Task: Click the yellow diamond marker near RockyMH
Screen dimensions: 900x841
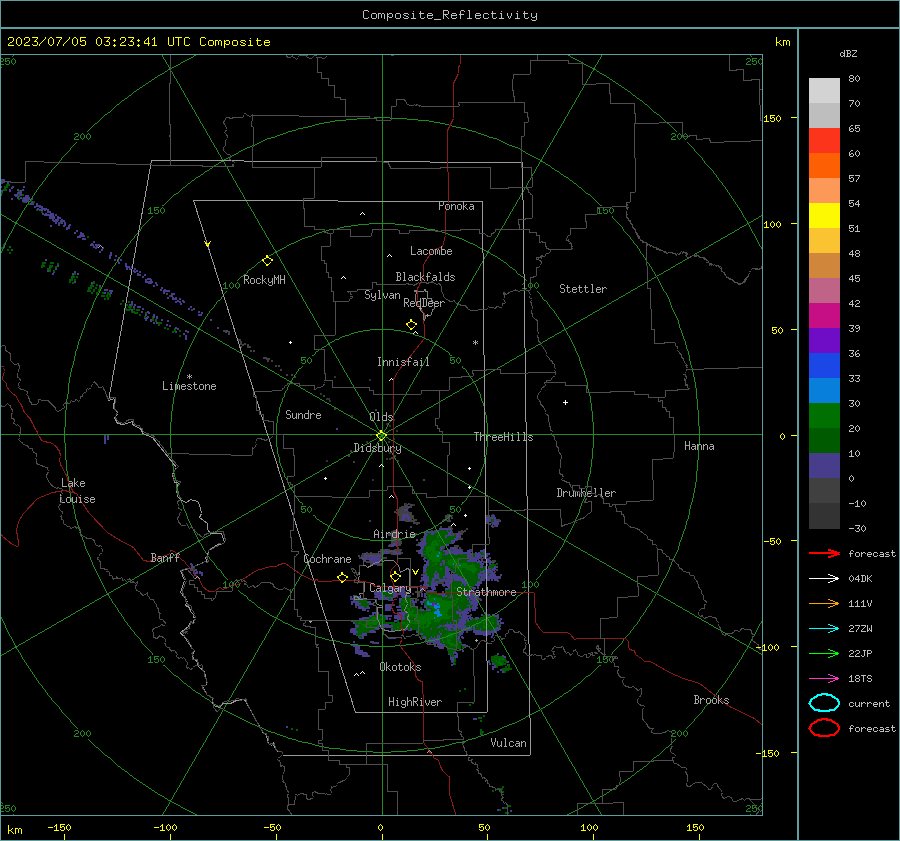Action: point(267,261)
